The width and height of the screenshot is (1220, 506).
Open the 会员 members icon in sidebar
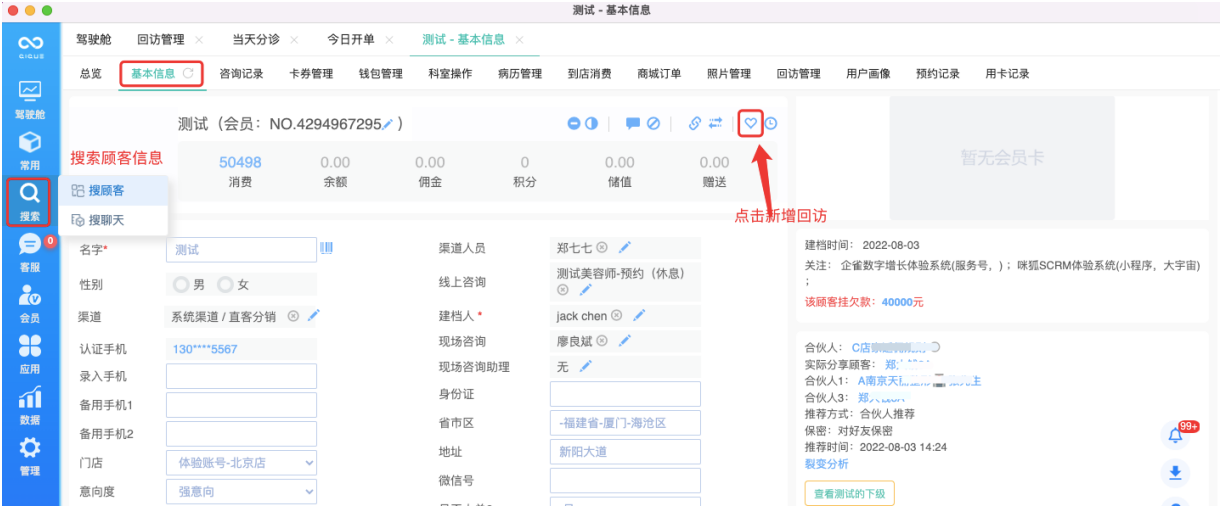30,304
